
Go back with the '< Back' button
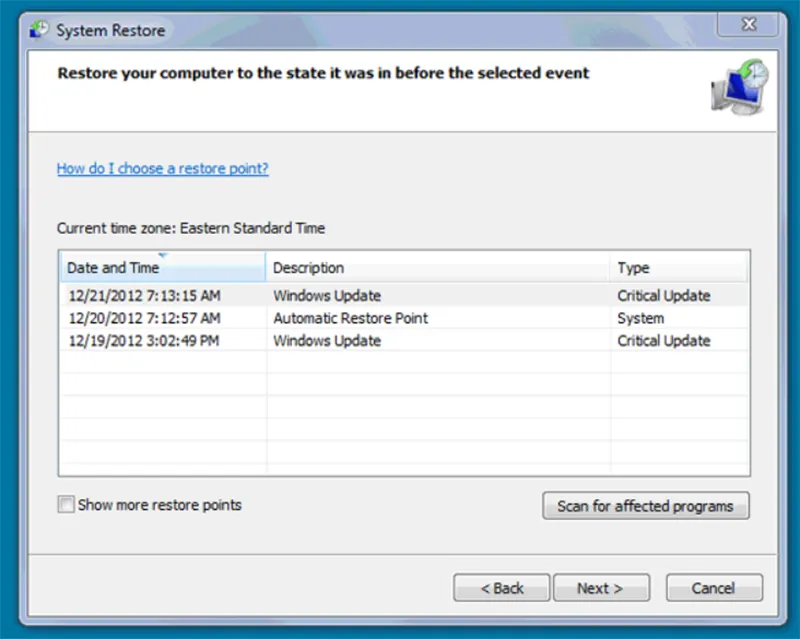point(502,588)
